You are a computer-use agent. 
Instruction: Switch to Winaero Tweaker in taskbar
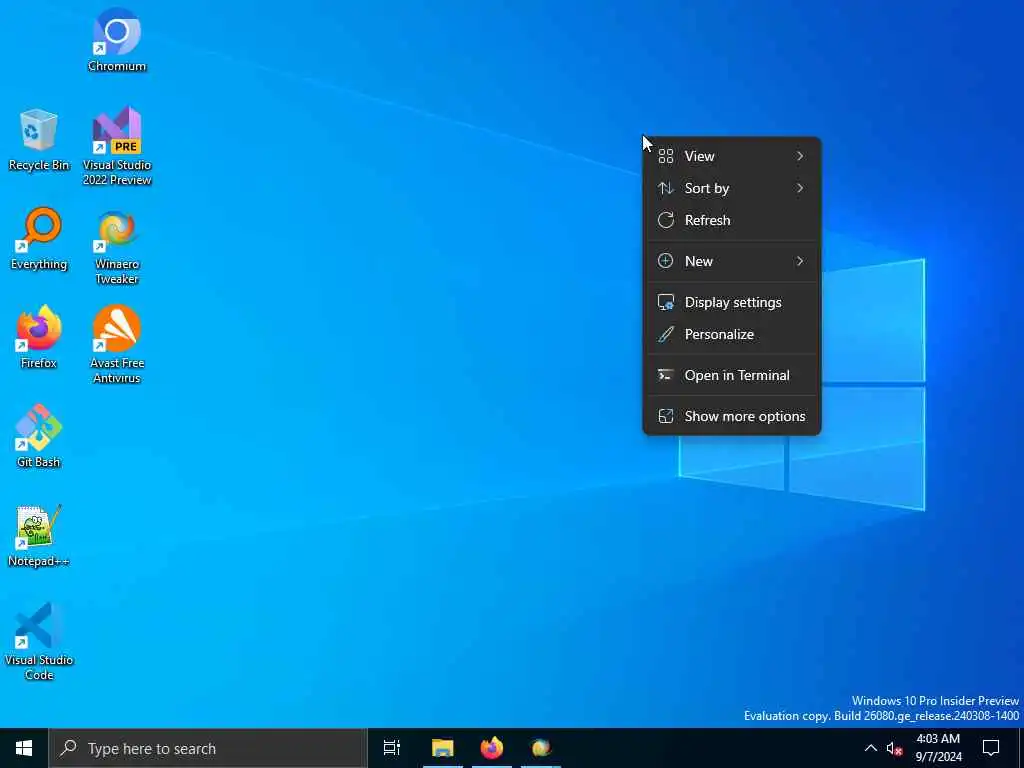pos(541,748)
